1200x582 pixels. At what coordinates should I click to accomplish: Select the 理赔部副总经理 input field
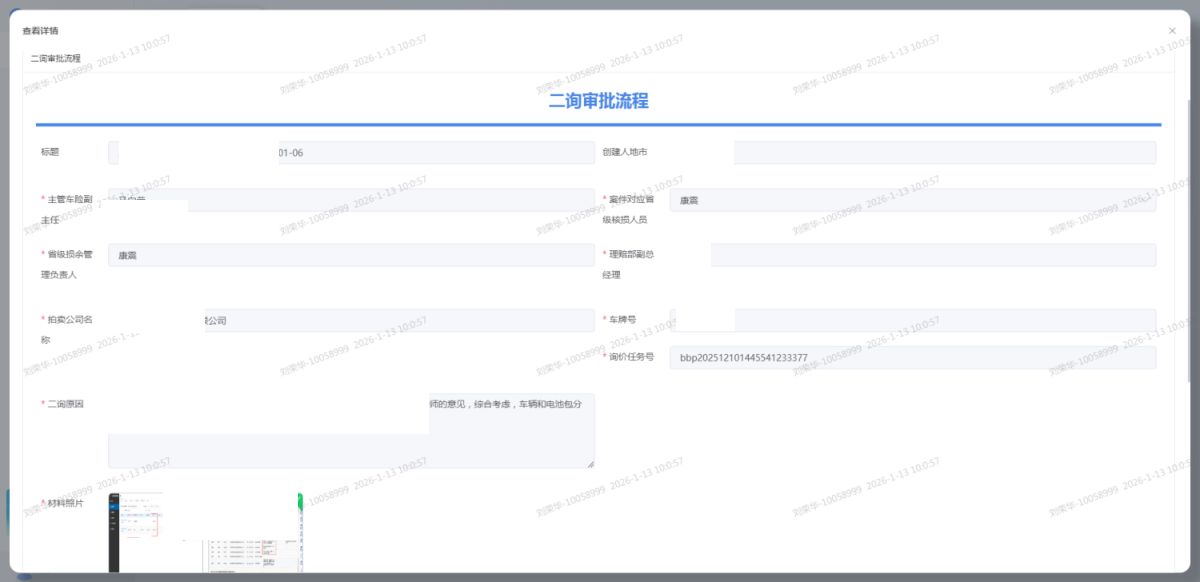point(932,255)
